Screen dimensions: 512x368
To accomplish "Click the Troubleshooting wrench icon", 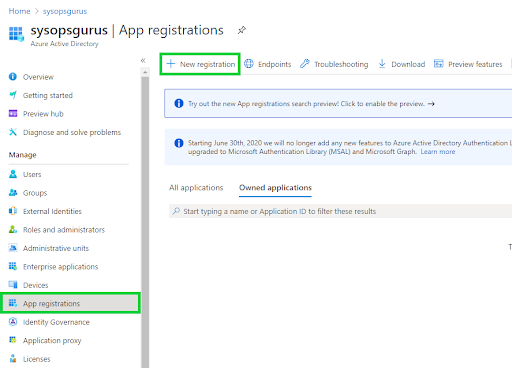I will pyautogui.click(x=305, y=63).
